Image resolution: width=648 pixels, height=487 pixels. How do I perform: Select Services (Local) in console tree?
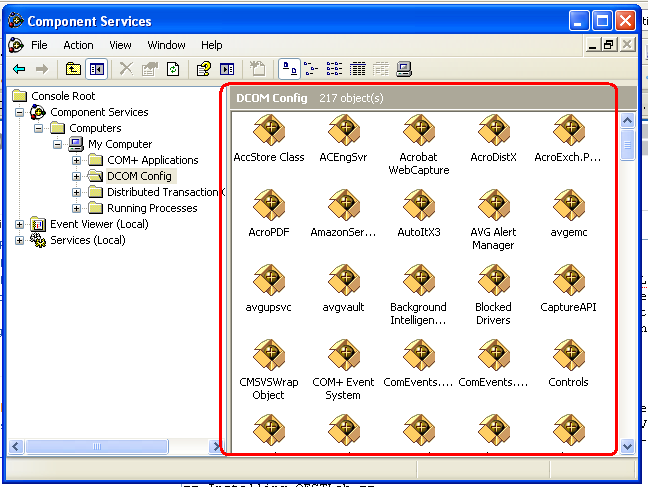(87, 240)
